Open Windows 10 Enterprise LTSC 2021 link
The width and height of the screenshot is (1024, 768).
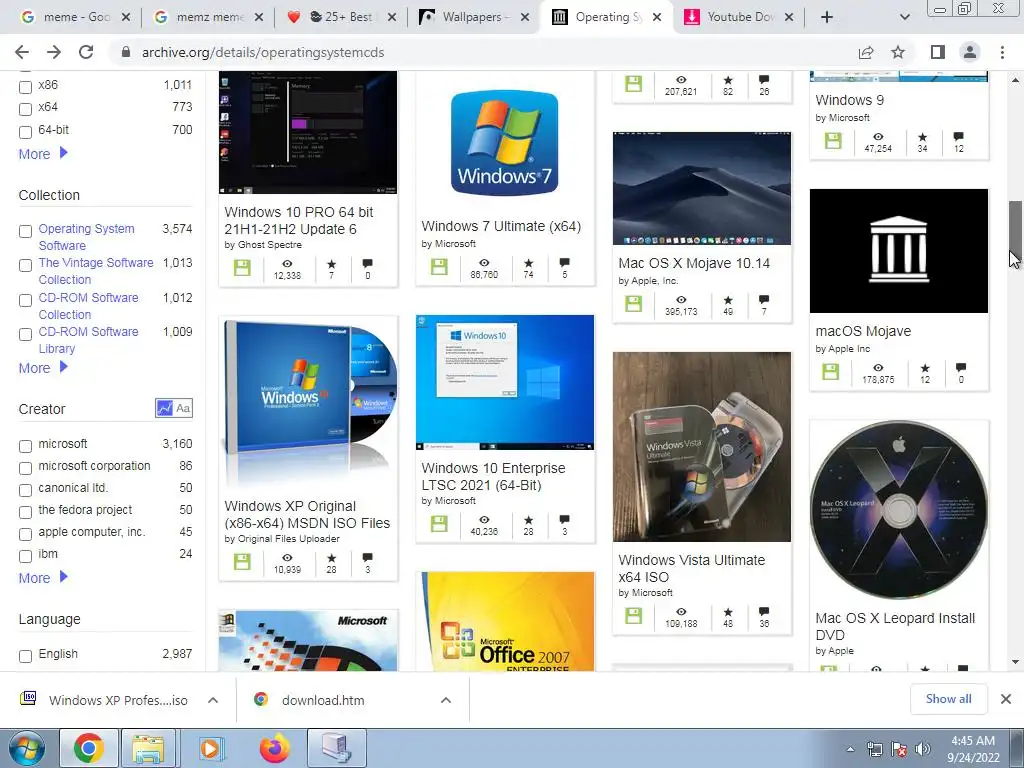[493, 477]
